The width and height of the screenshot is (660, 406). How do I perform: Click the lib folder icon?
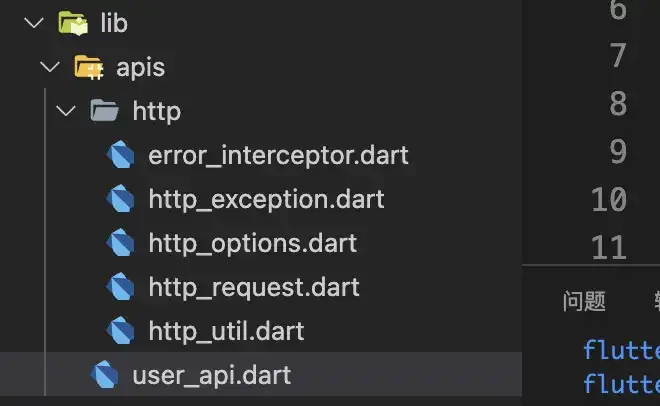[x=73, y=23]
